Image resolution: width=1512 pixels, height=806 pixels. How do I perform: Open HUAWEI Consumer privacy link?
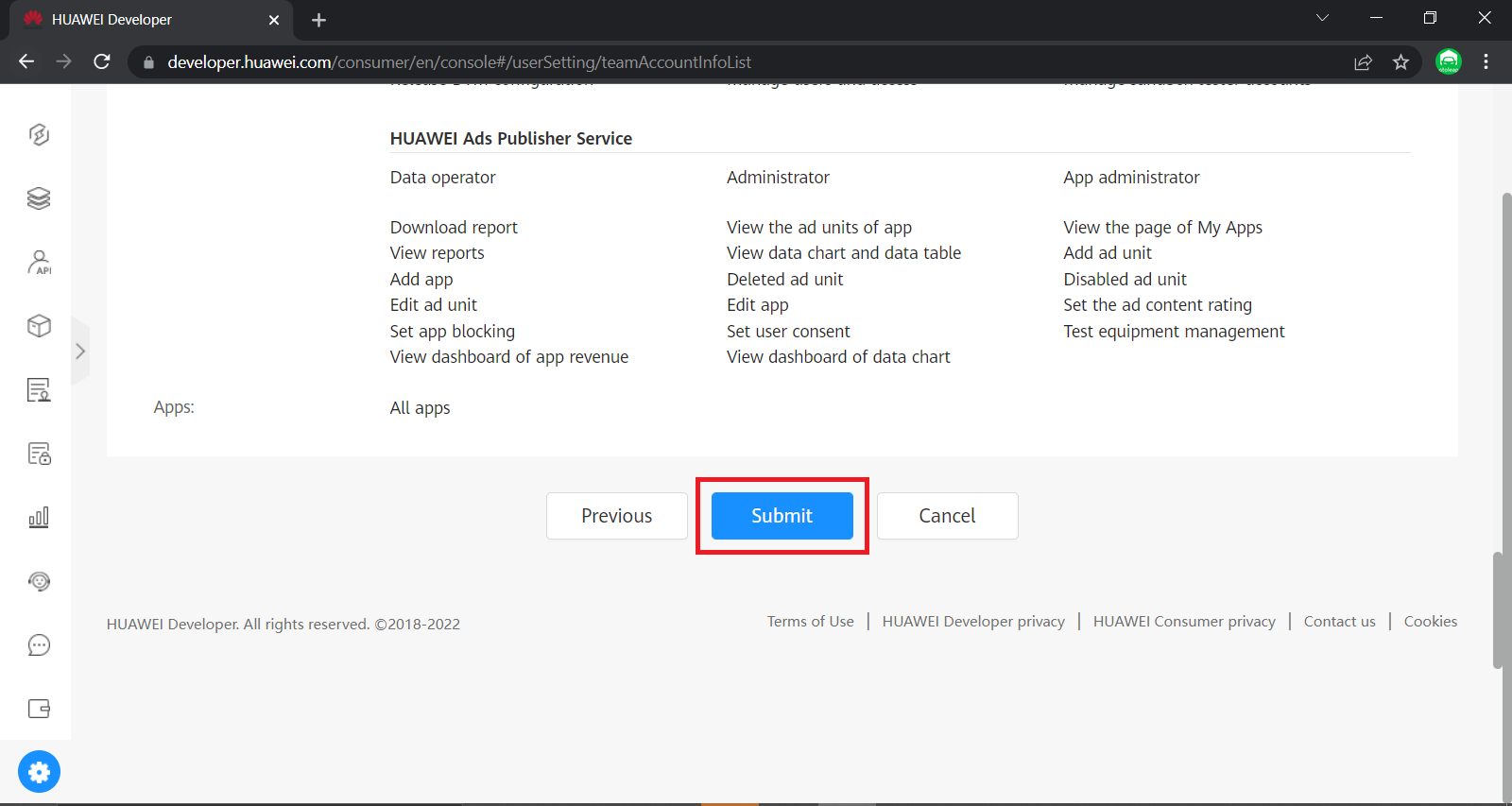pyautogui.click(x=1184, y=621)
